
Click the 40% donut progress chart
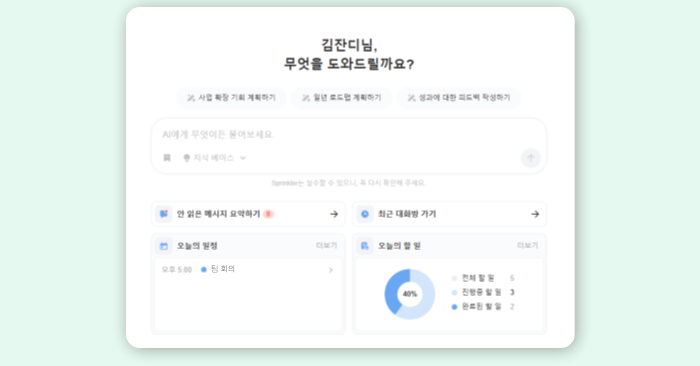pyautogui.click(x=409, y=294)
